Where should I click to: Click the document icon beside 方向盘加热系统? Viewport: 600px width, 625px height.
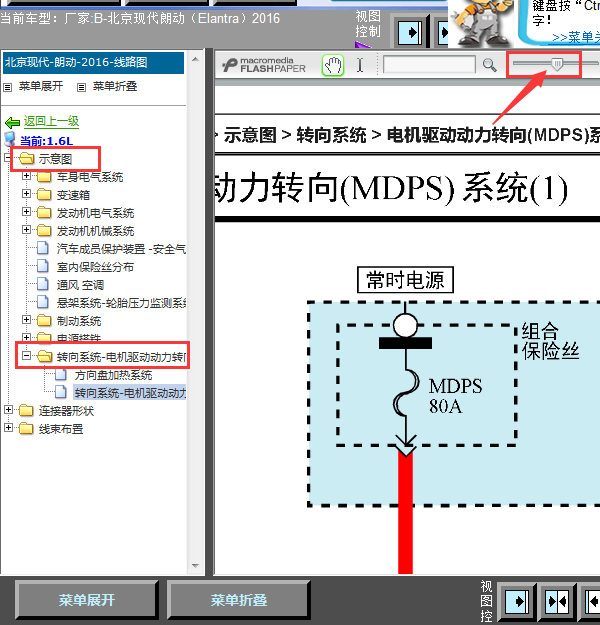[61, 374]
